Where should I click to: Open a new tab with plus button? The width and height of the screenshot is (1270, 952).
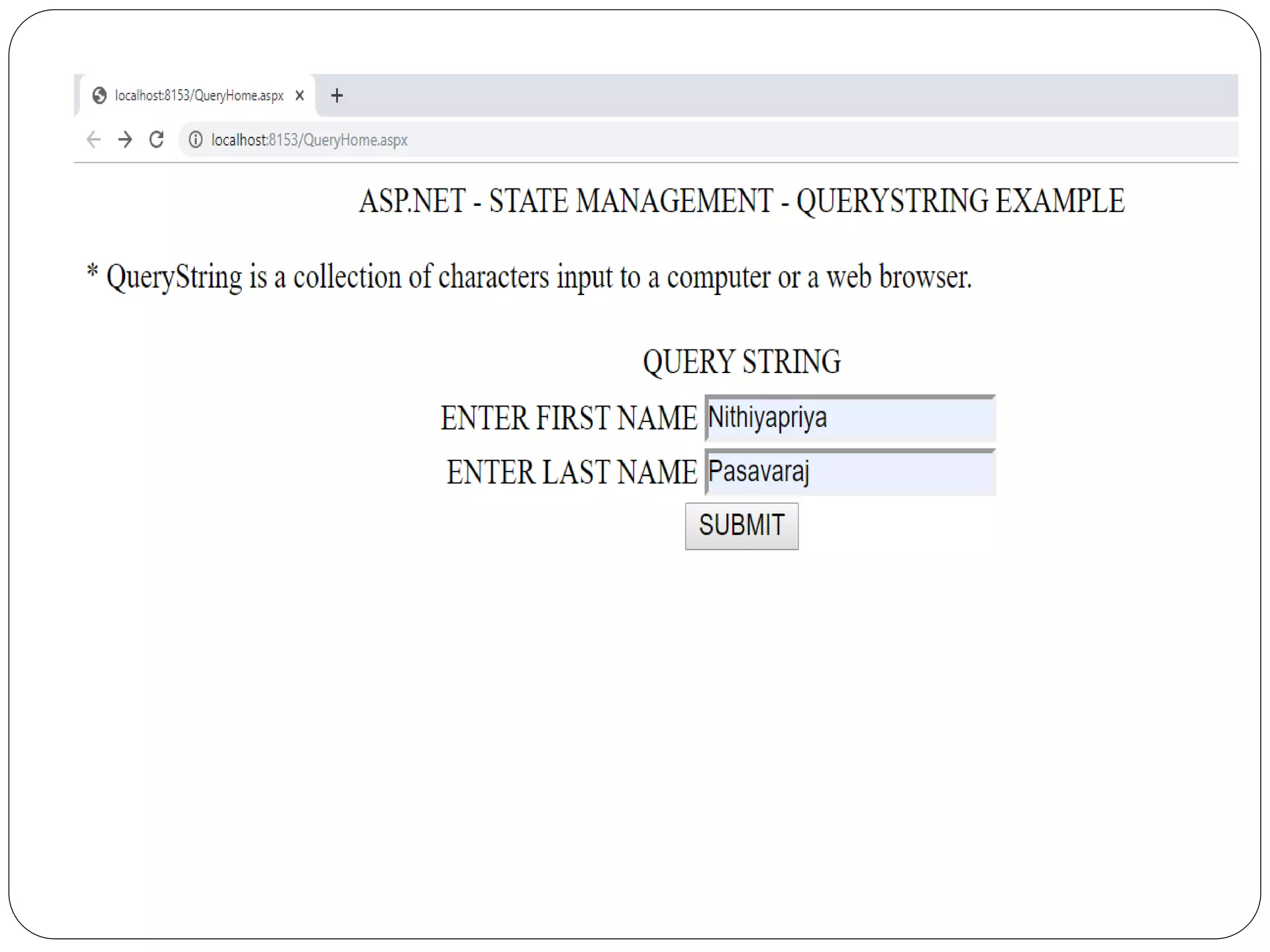337,95
